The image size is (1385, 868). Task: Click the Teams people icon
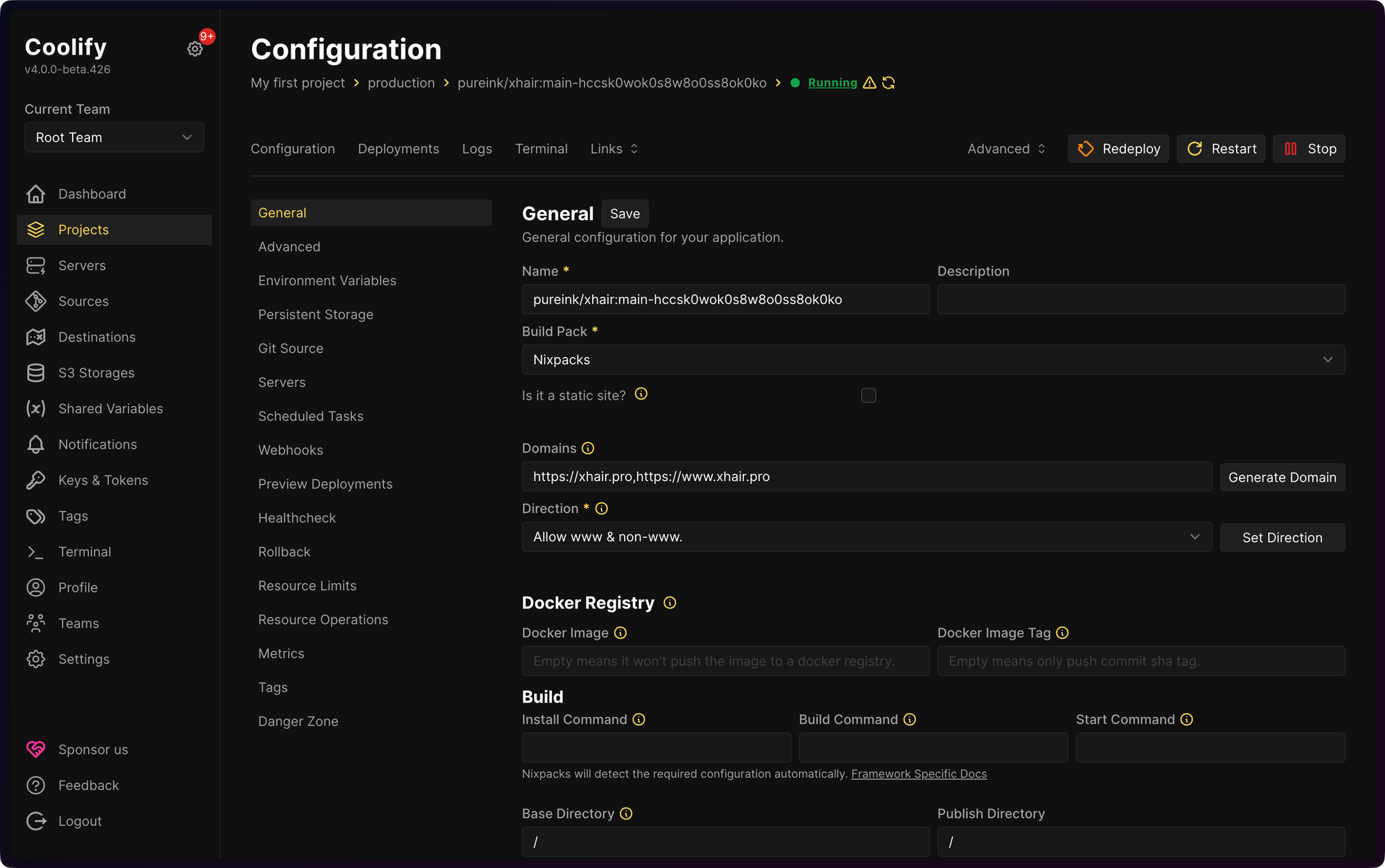click(x=36, y=623)
